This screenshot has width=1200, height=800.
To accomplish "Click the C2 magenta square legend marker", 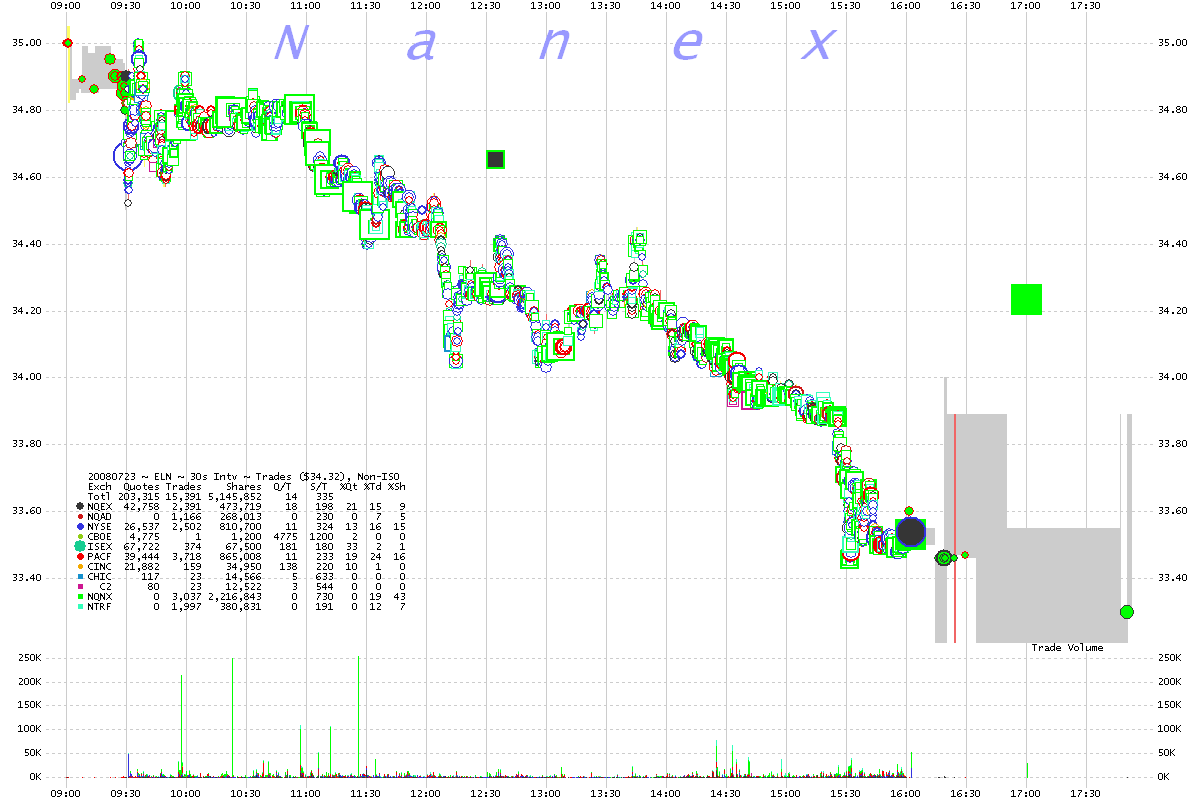I will coord(81,586).
